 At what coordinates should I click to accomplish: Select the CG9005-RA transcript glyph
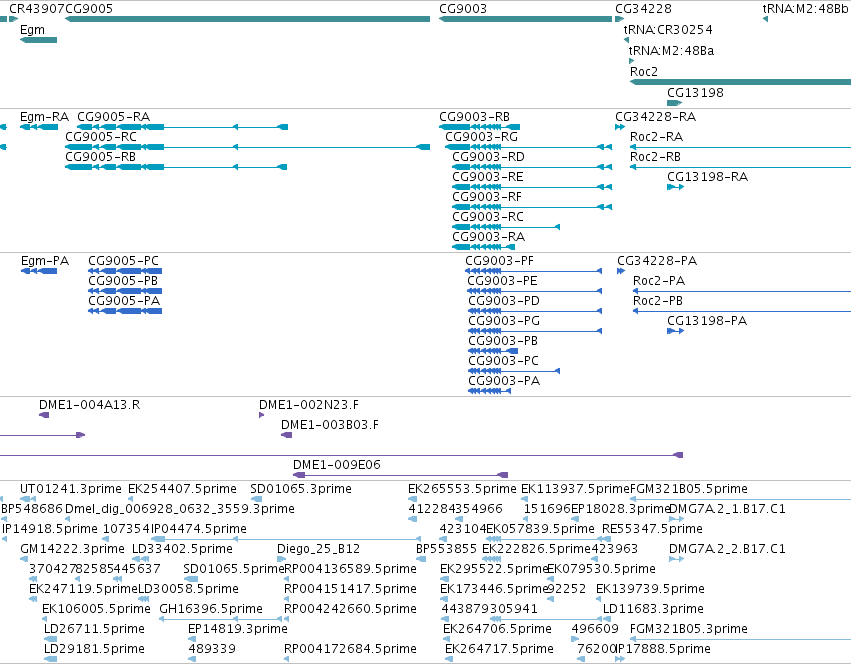point(182,127)
